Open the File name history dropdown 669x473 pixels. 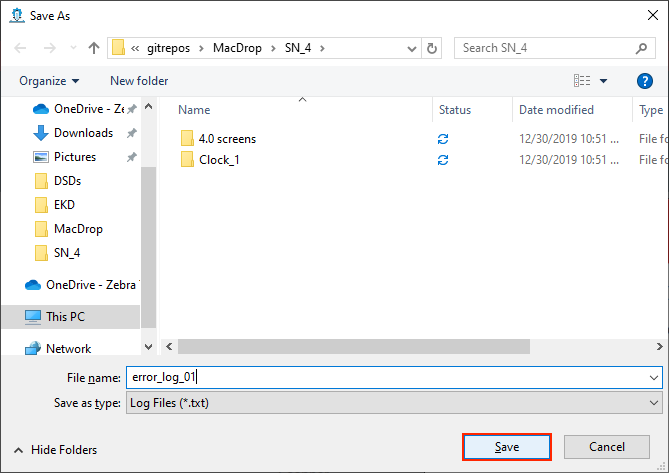pos(653,378)
